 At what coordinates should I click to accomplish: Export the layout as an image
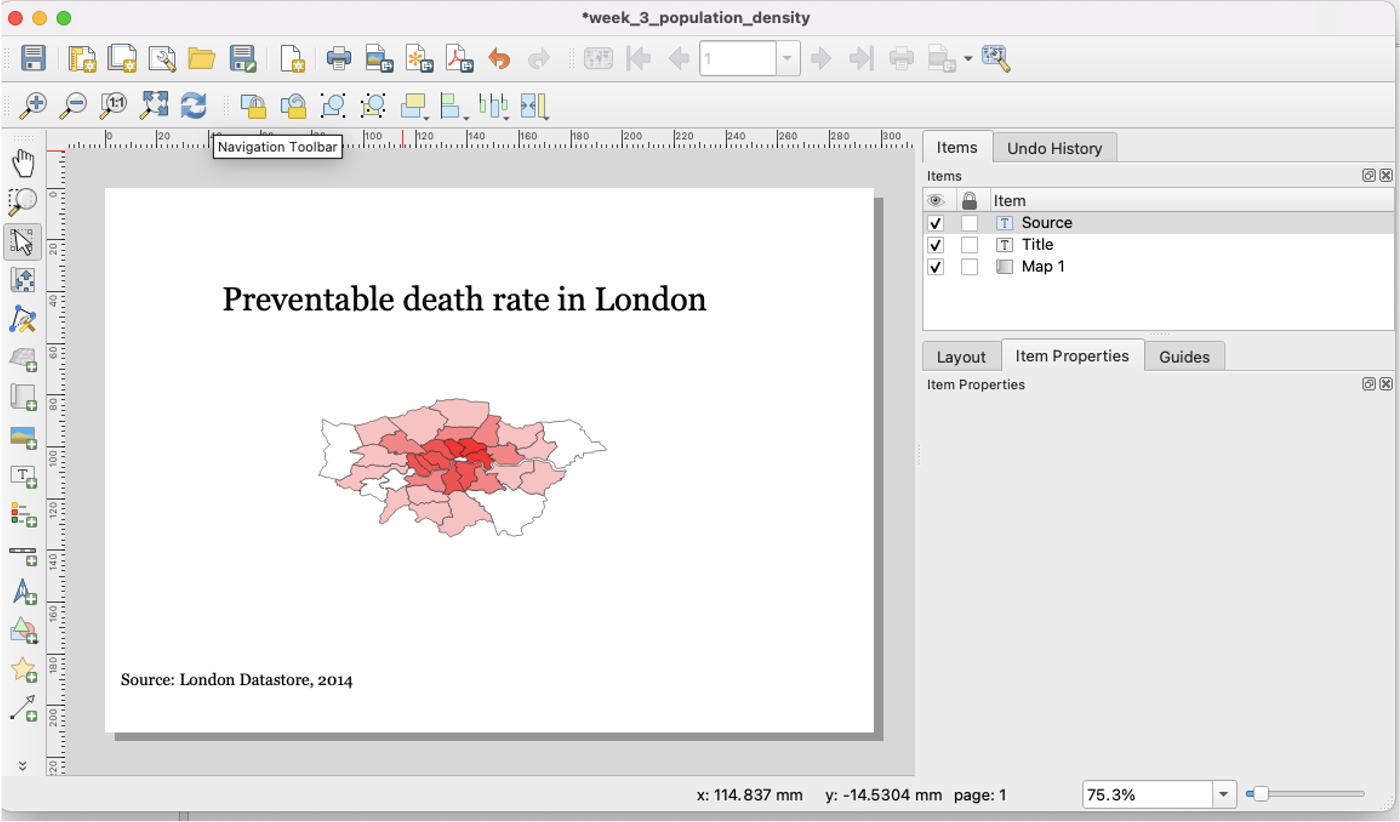(x=380, y=58)
